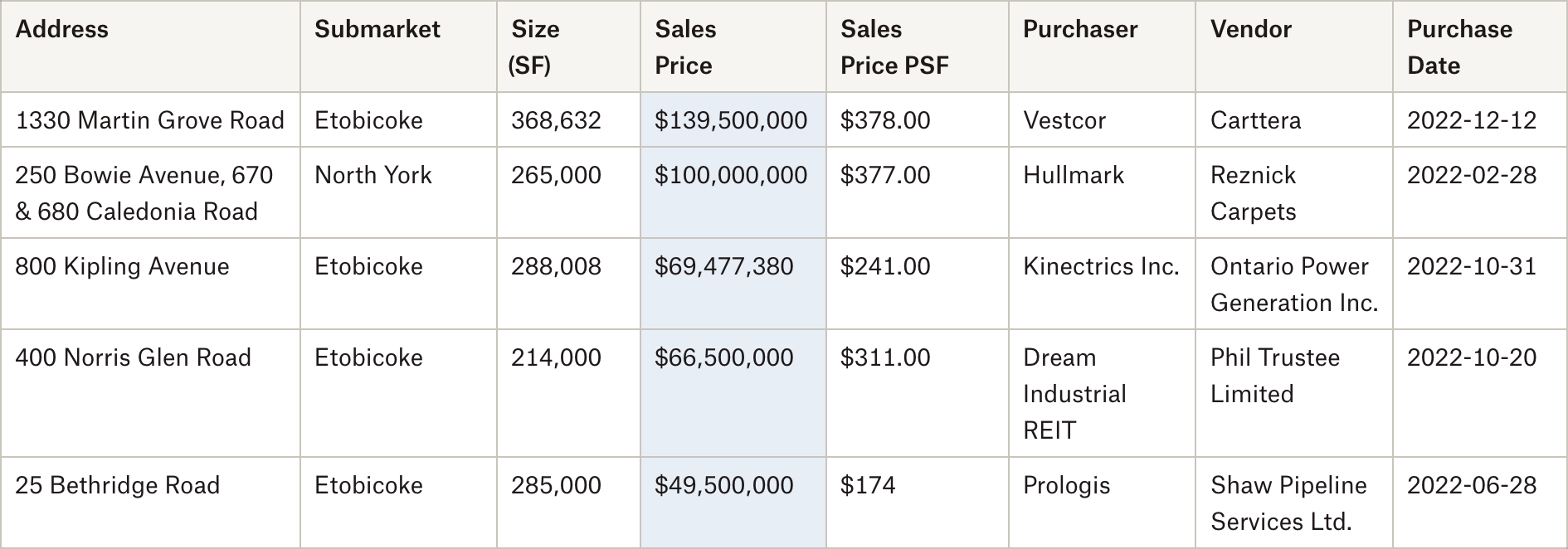Click the Reznick Carpets vendor cell
This screenshot has height=549, width=1568.
(1294, 192)
